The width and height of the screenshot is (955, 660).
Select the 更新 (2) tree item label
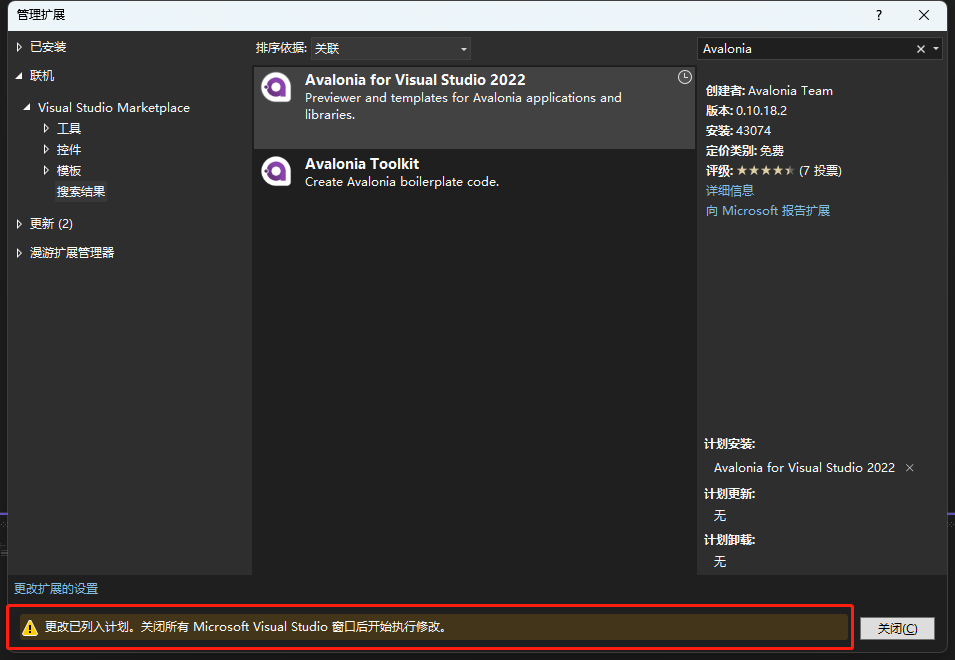pyautogui.click(x=51, y=224)
